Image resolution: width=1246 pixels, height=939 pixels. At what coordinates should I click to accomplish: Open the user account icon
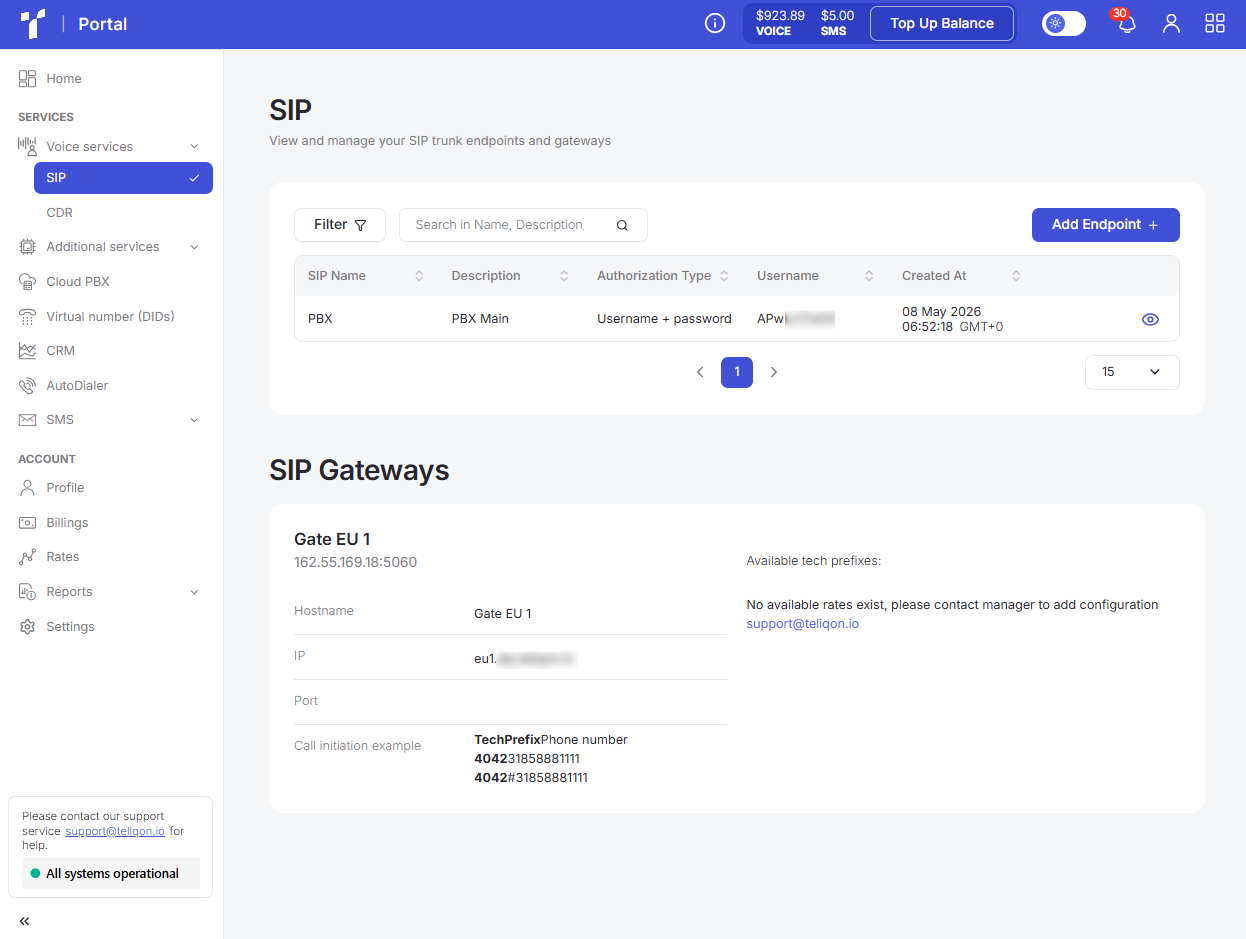(x=1171, y=24)
